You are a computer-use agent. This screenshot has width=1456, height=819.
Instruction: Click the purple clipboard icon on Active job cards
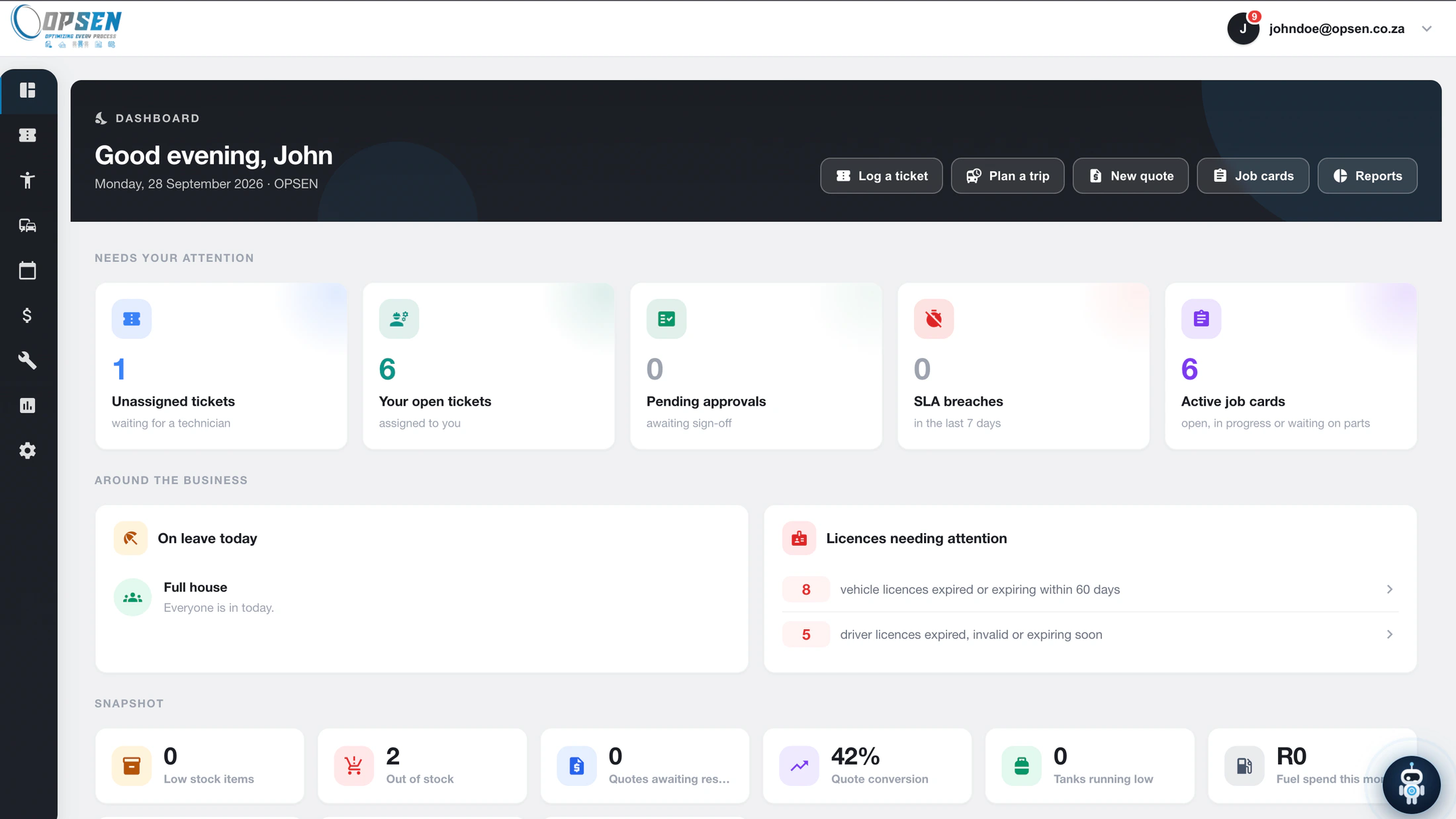[x=1201, y=319]
